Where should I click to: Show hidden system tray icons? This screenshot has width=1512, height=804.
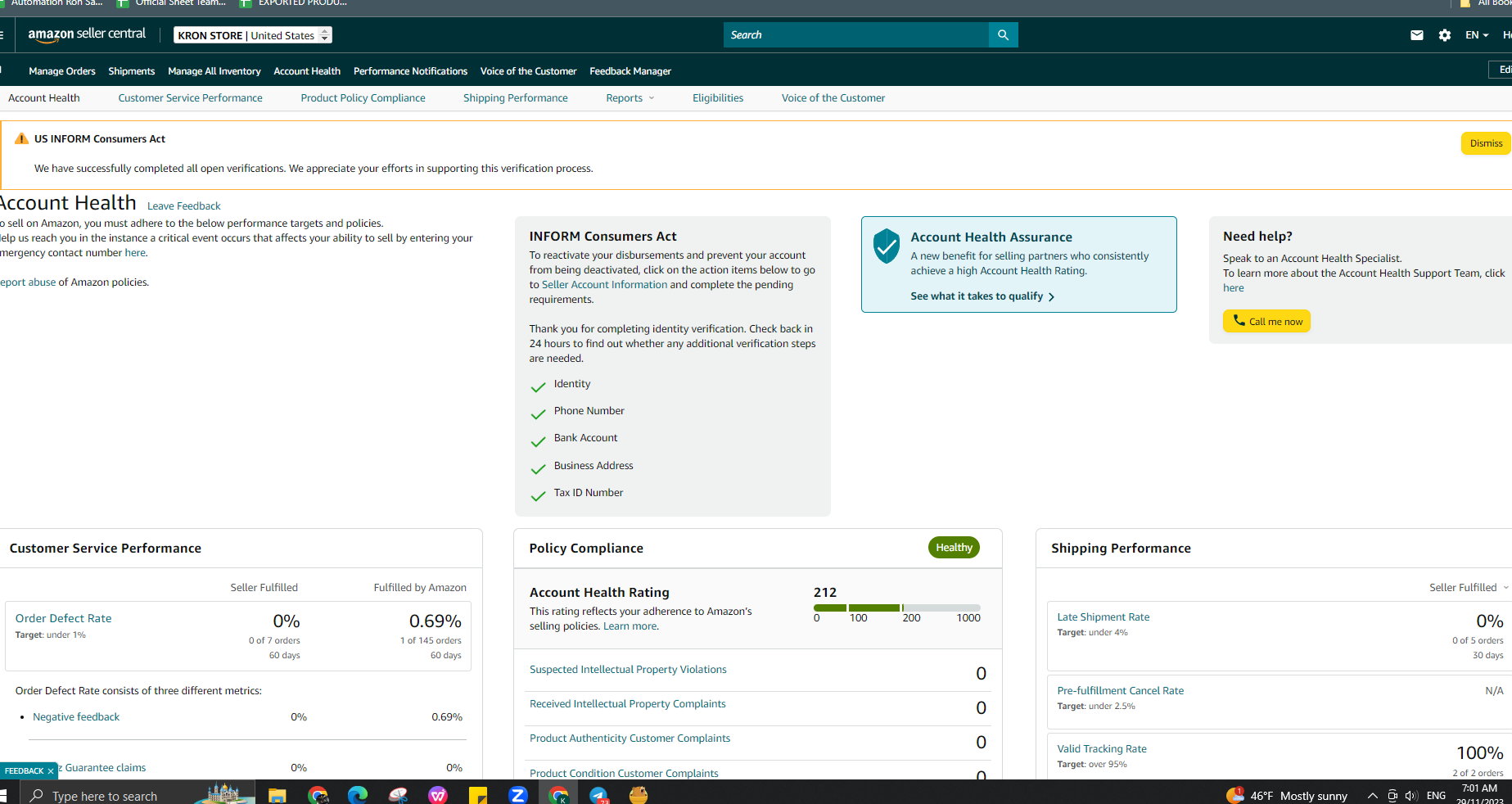[x=1372, y=796]
